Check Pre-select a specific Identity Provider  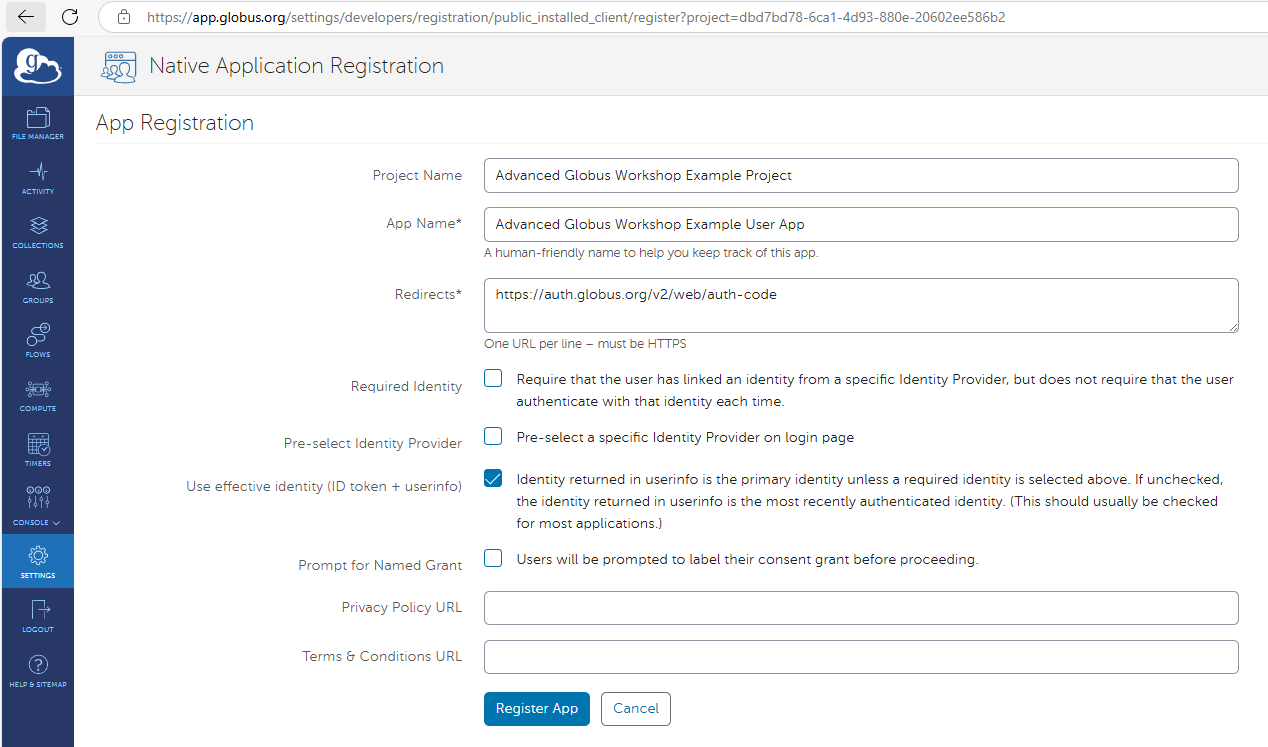coord(492,436)
